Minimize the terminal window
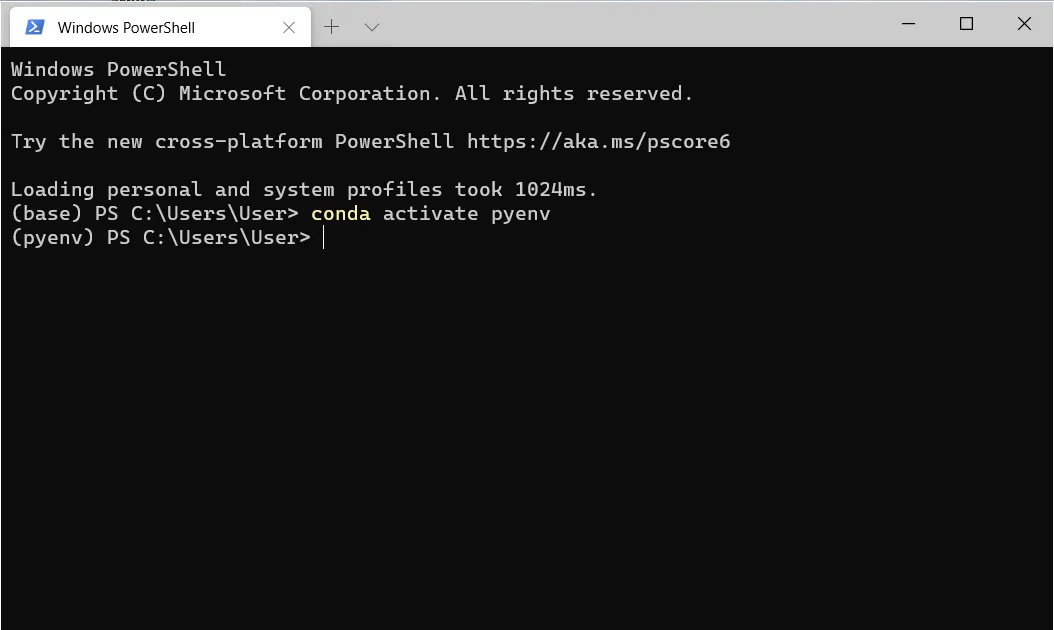Image resolution: width=1054 pixels, height=630 pixels. 908,24
